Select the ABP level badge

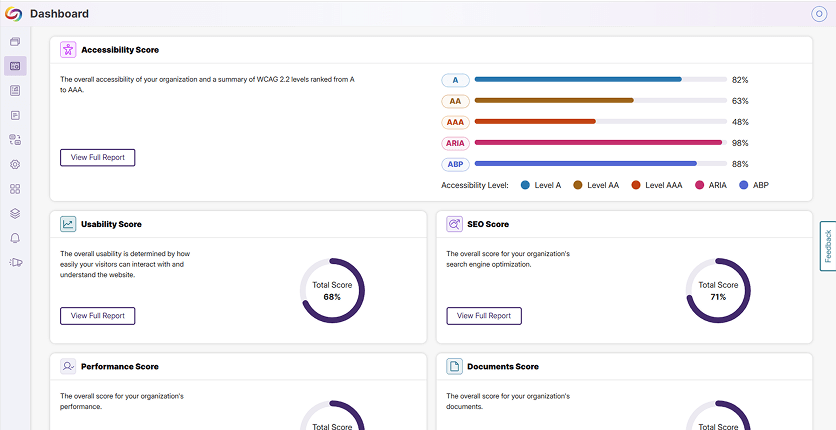pos(455,164)
